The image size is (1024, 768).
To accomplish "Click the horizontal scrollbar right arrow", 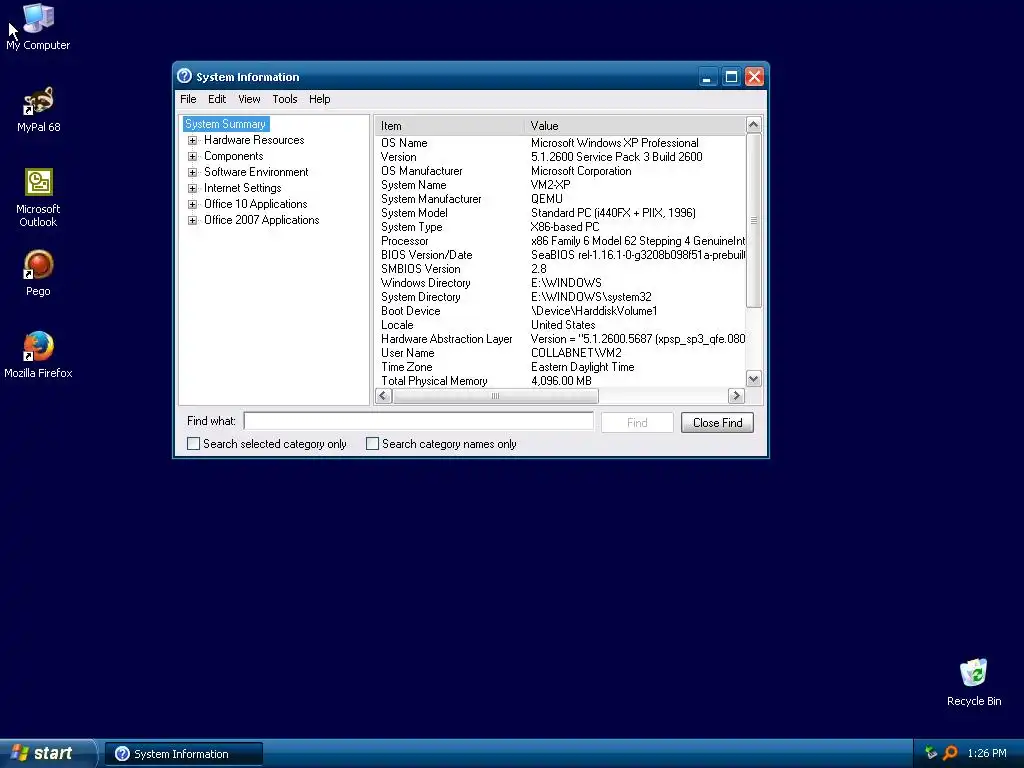I will pos(736,396).
